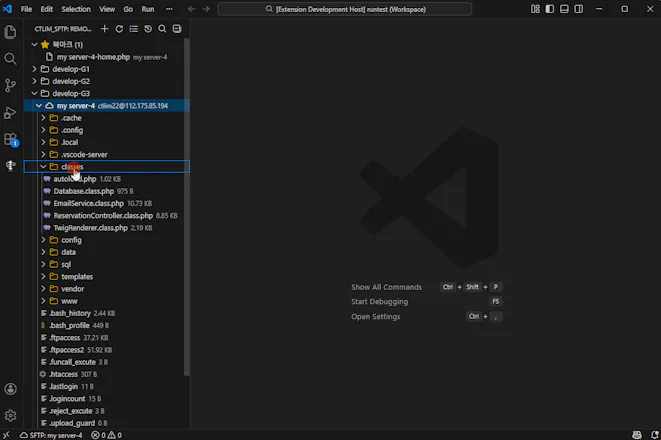Open the Search view in activity bar
661x440 pixels.
tap(11, 59)
